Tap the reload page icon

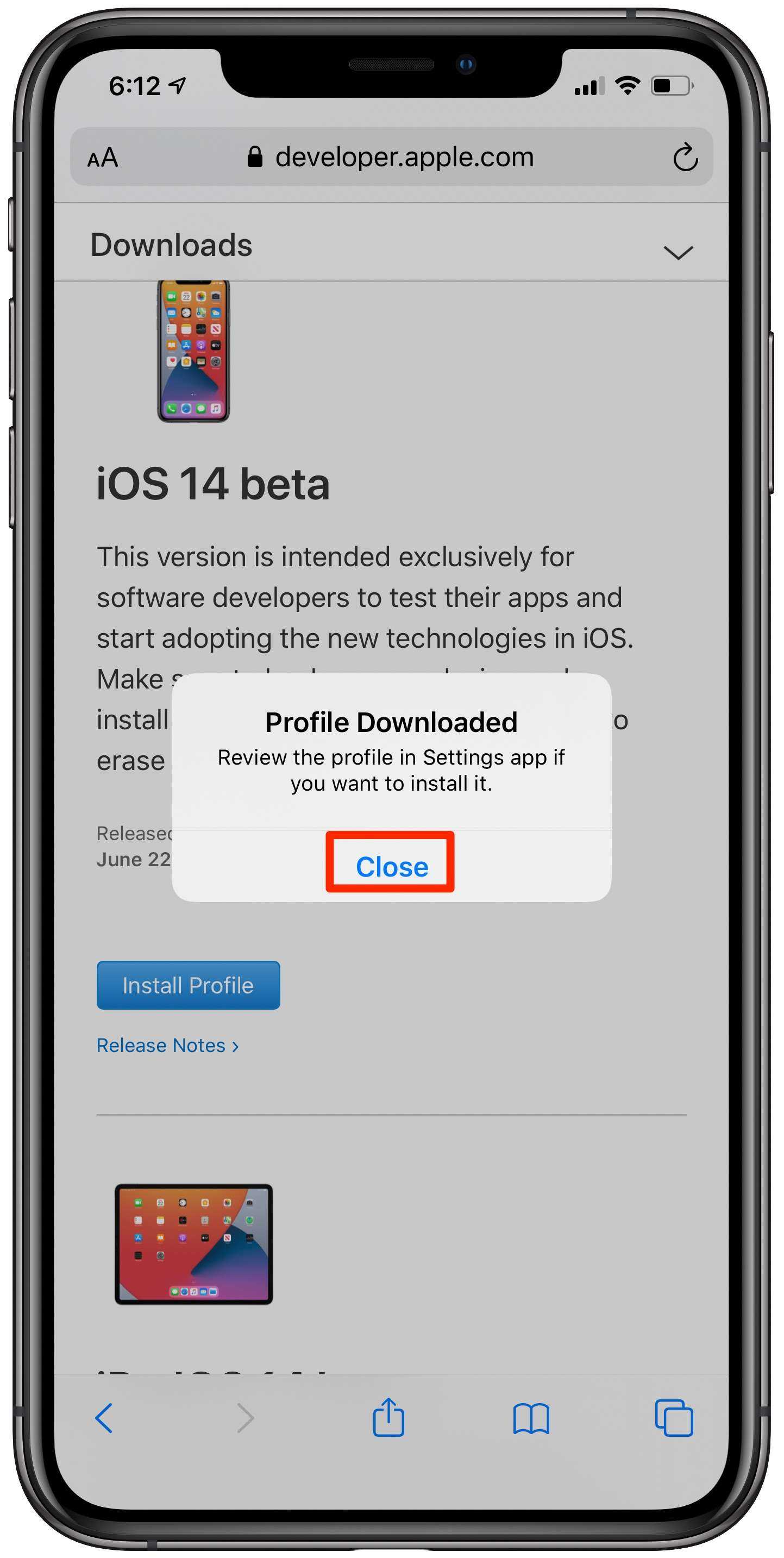[685, 157]
